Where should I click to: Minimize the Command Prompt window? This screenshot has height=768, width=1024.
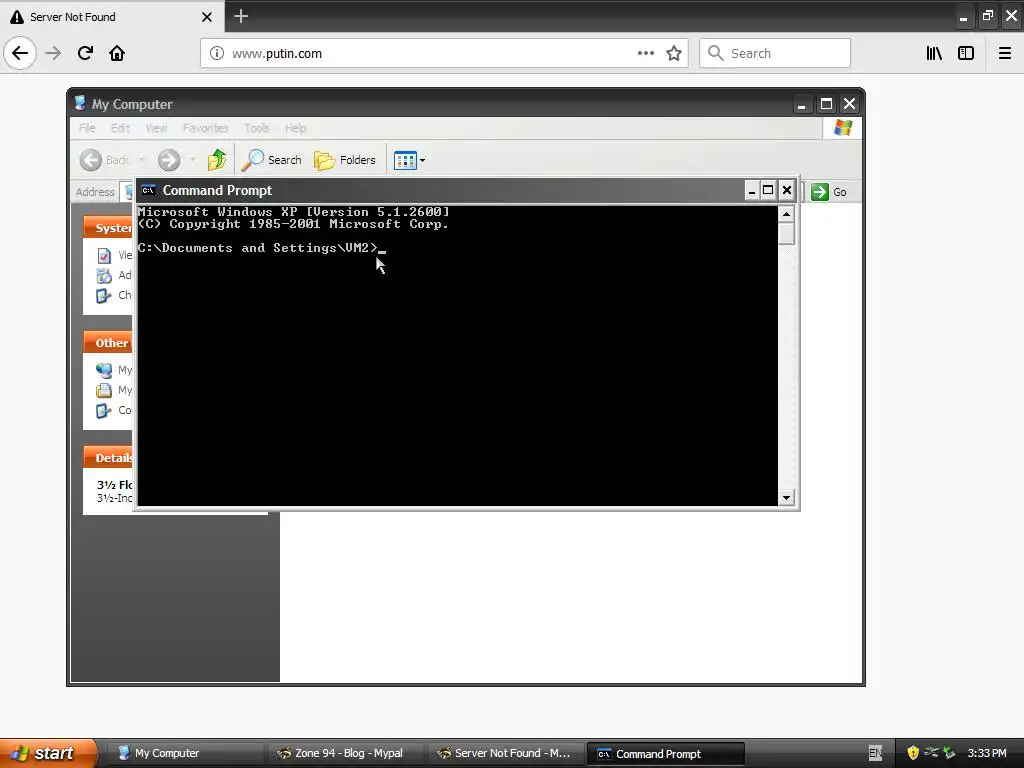coord(751,190)
